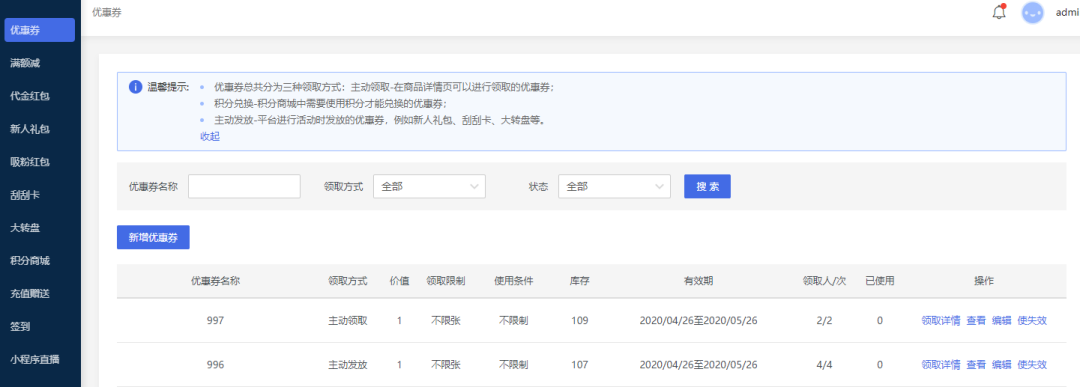Click the 领取人/次 column header

point(824,281)
